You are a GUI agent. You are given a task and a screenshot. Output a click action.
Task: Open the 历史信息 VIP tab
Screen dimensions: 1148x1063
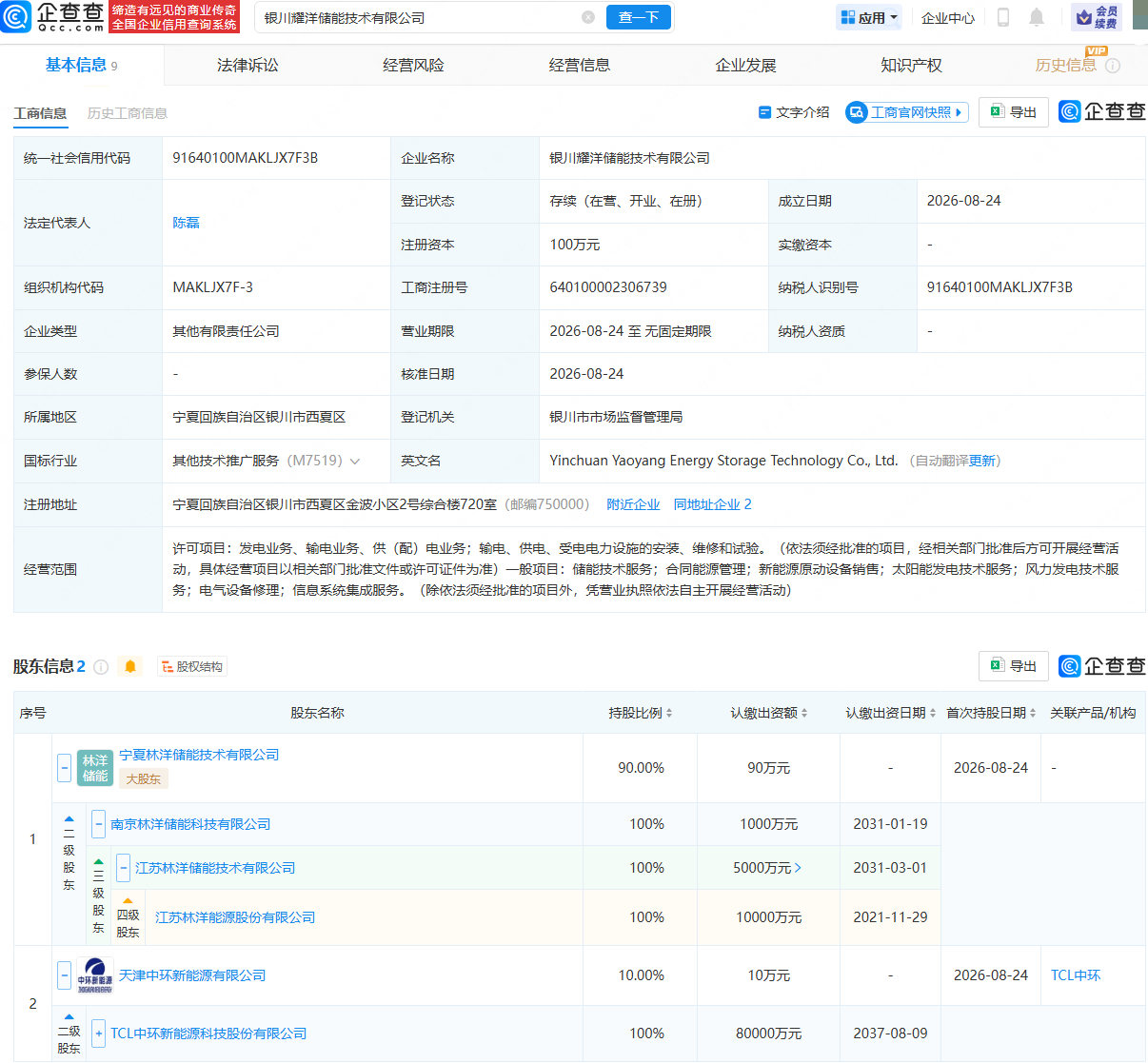pyautogui.click(x=1066, y=65)
